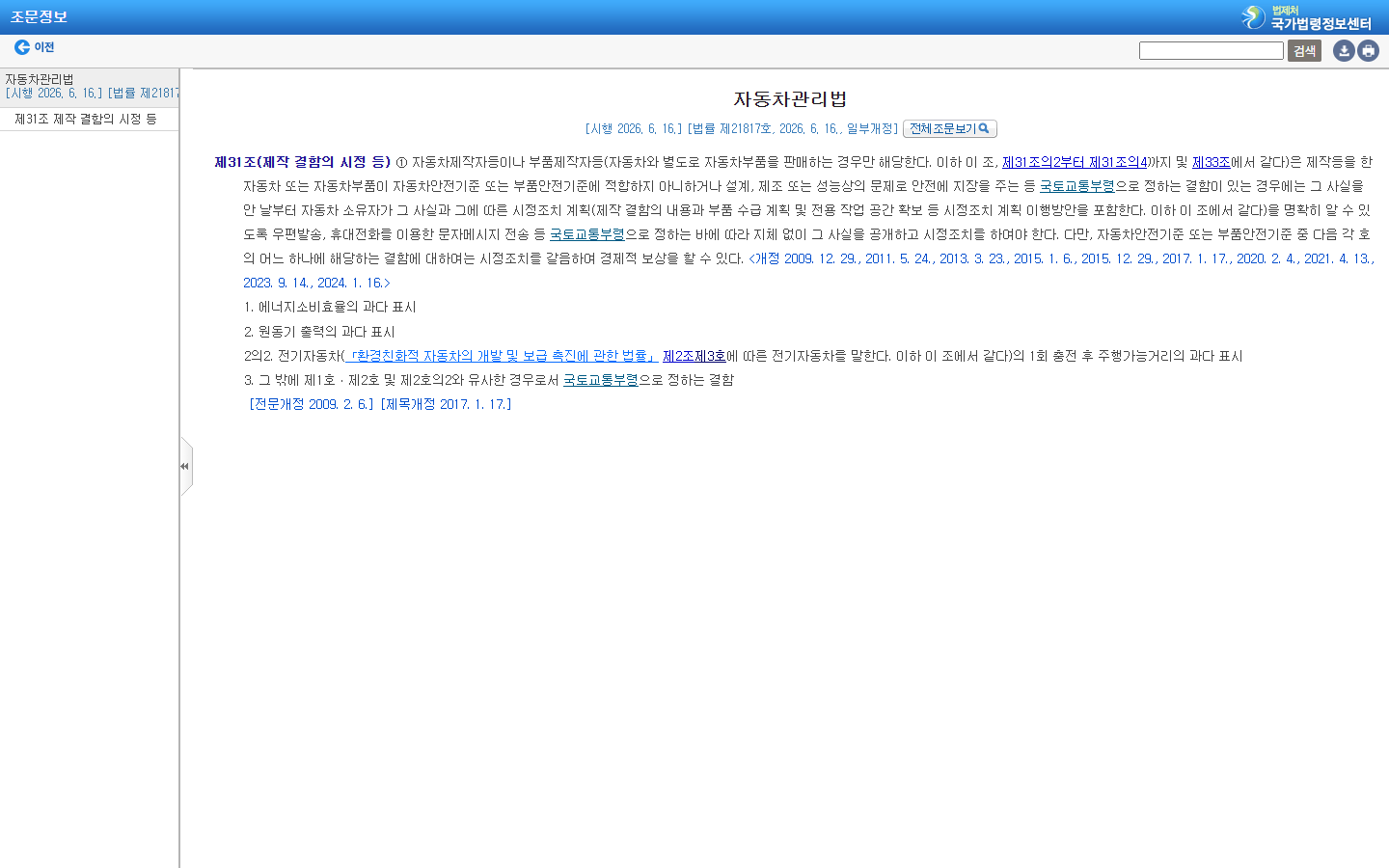Select 자동차관리법 entry in sidebar
Image resolution: width=1389 pixels, height=868 pixels.
(40, 79)
